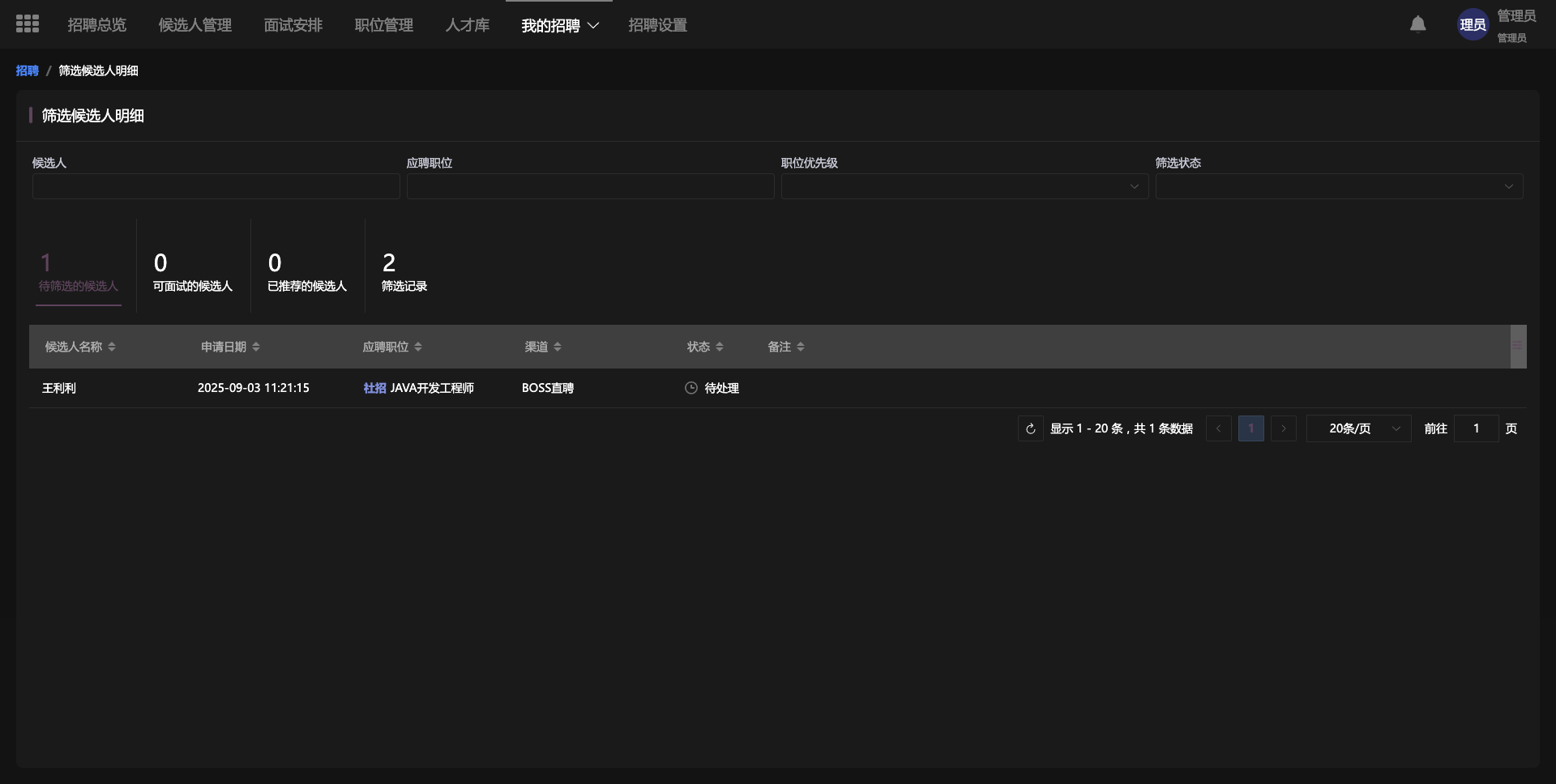Click the 招聘 breadcrumb link

coord(27,70)
